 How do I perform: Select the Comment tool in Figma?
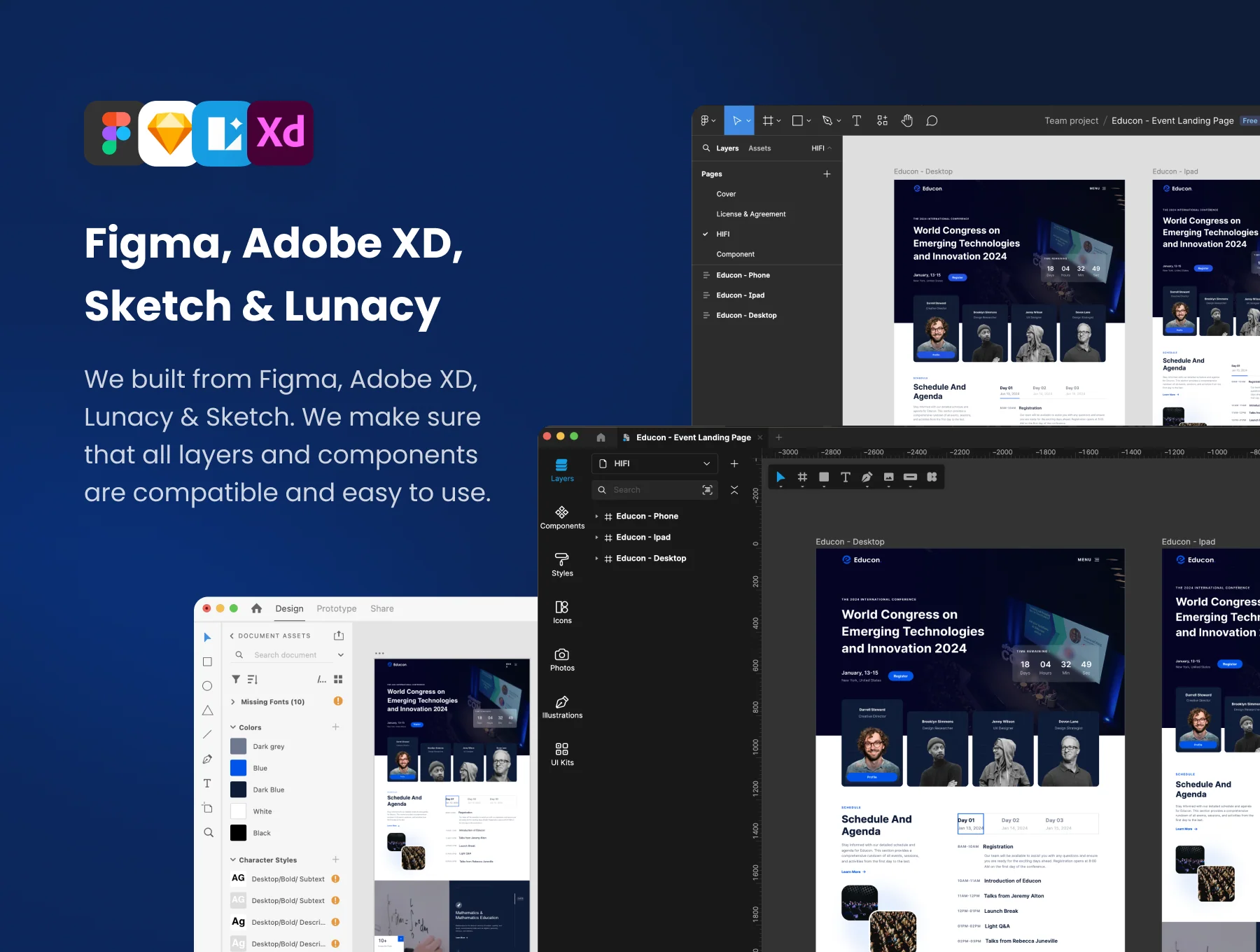(x=932, y=120)
